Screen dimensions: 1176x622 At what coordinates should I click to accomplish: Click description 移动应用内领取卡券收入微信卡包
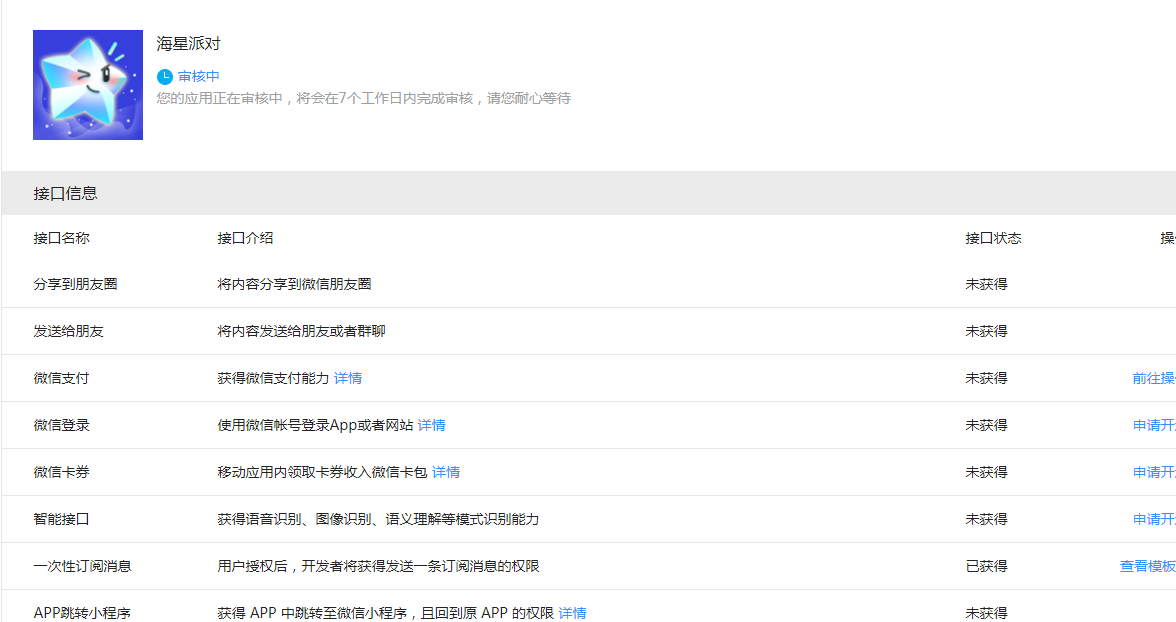coord(322,473)
